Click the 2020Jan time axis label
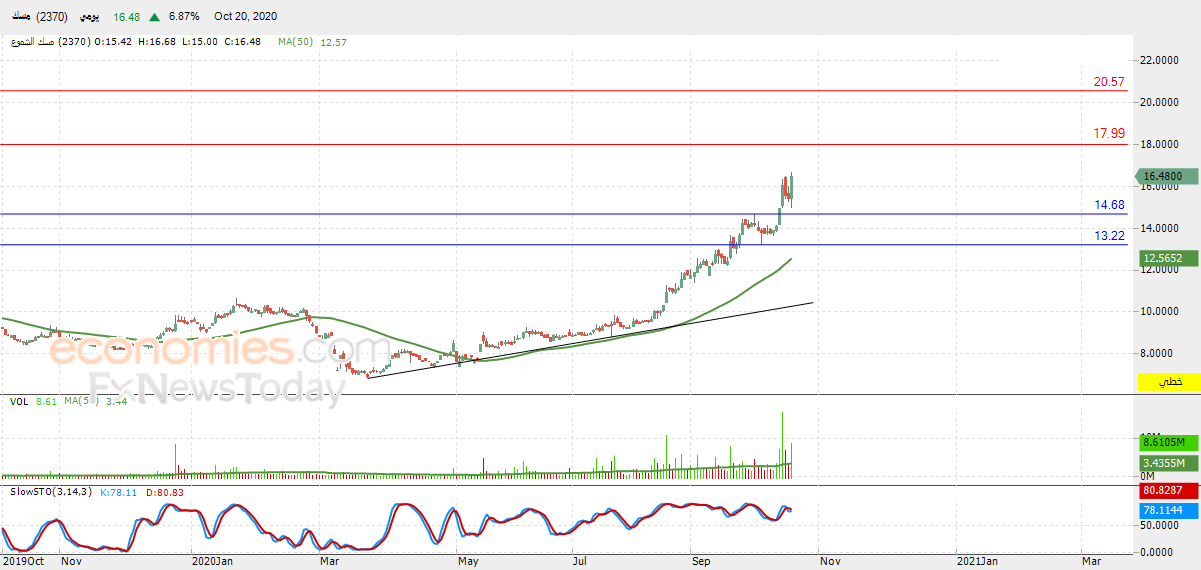 211,562
